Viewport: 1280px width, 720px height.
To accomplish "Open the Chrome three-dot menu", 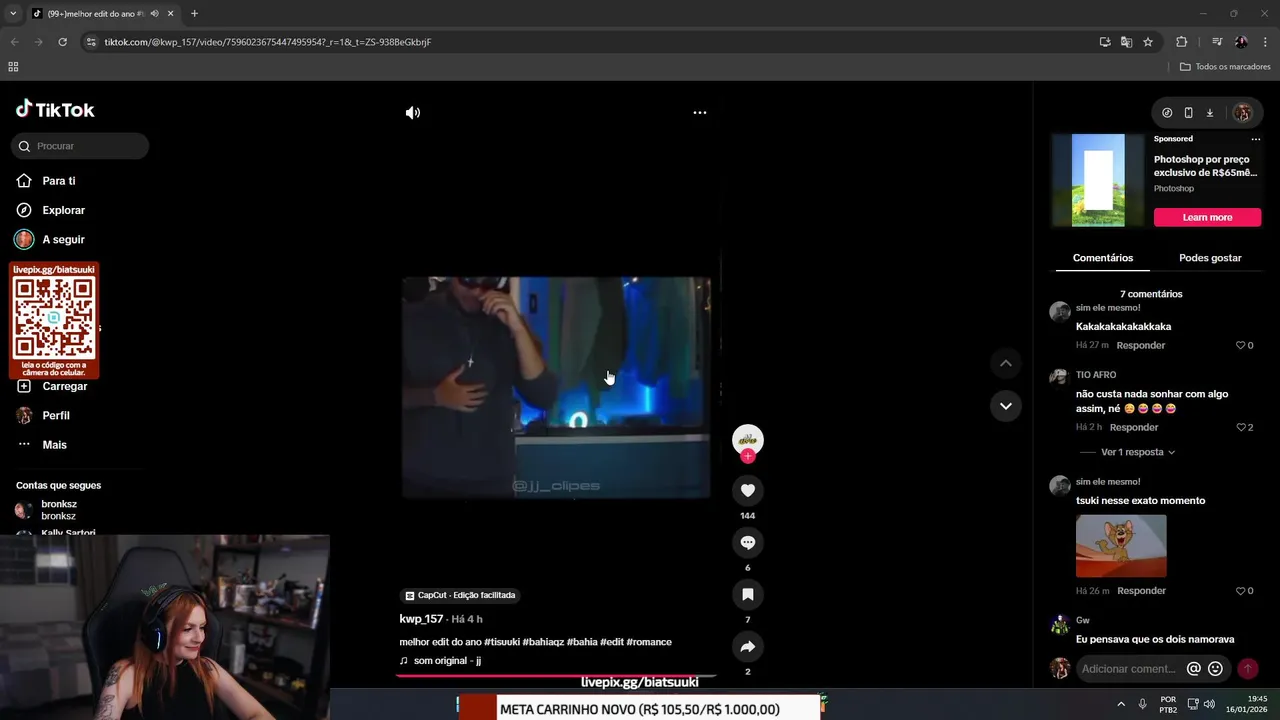I will pyautogui.click(x=1266, y=42).
